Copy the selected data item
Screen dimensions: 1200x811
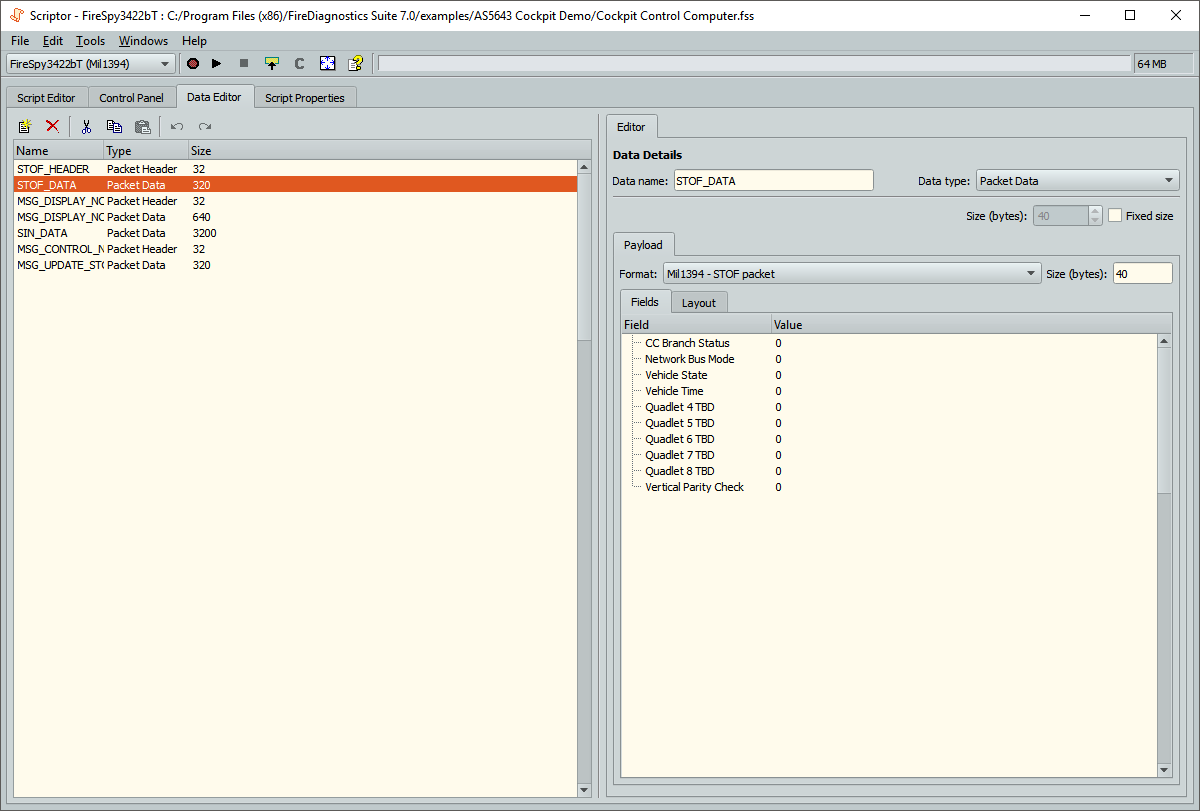tap(114, 126)
